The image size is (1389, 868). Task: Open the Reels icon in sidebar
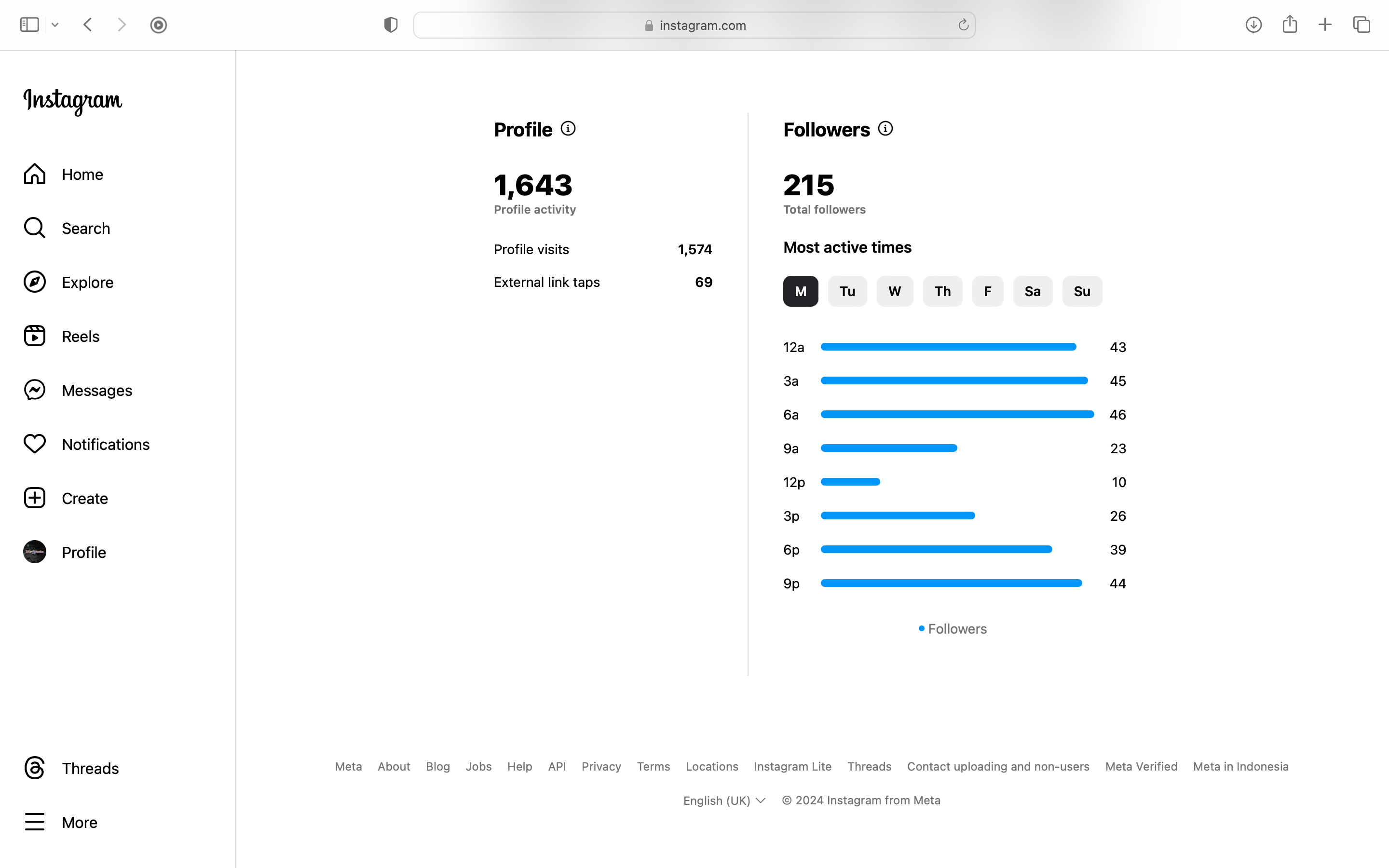point(34,336)
